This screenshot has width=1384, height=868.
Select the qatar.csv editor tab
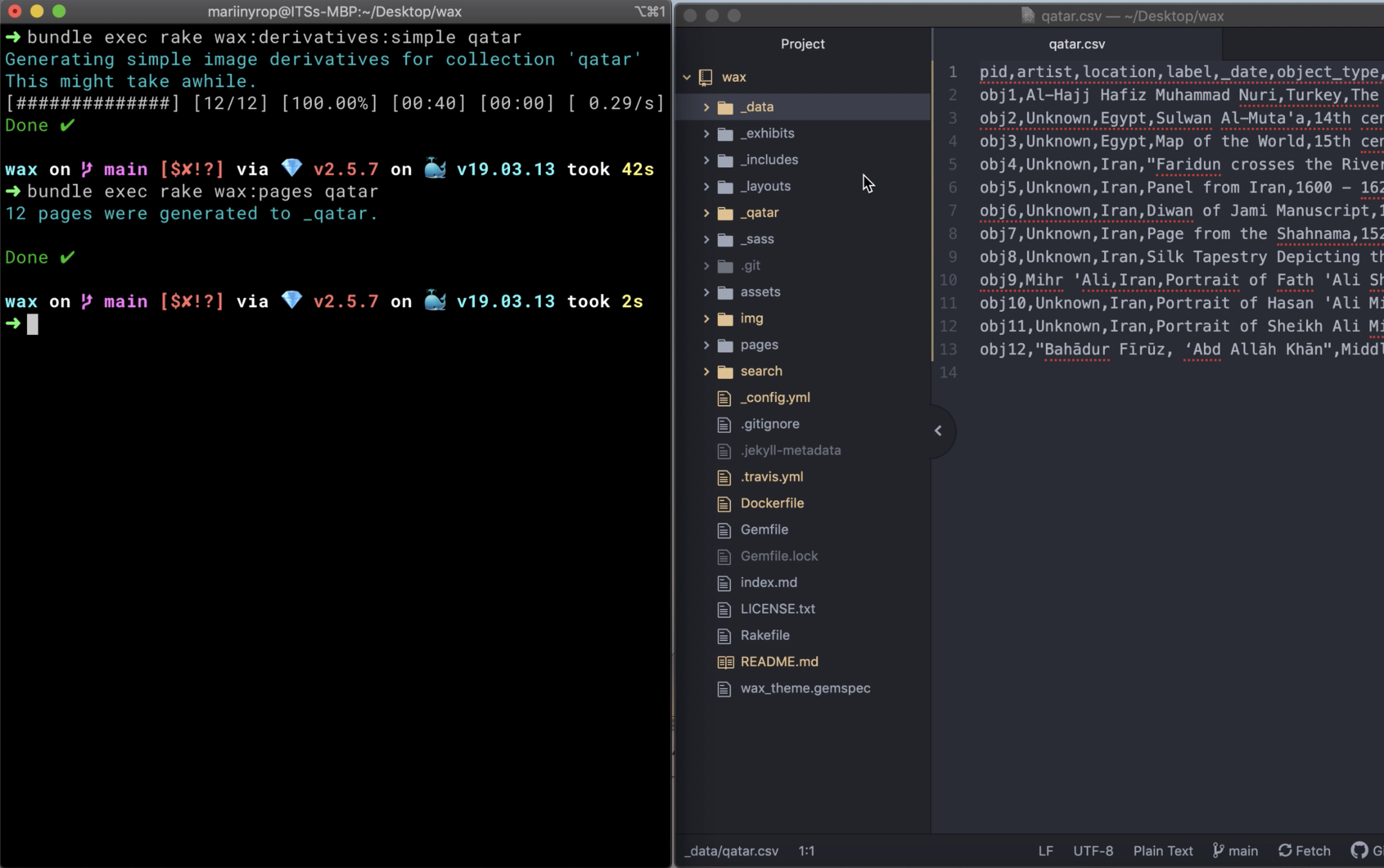(1076, 44)
